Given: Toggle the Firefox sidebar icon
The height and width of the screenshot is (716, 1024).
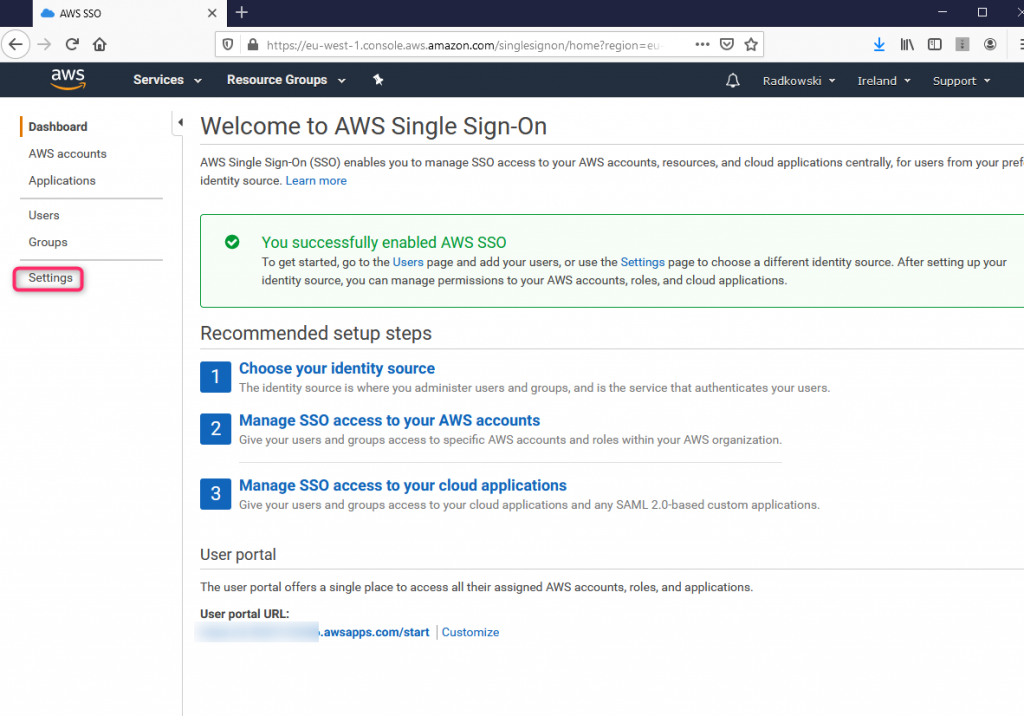Looking at the screenshot, I should [x=935, y=44].
